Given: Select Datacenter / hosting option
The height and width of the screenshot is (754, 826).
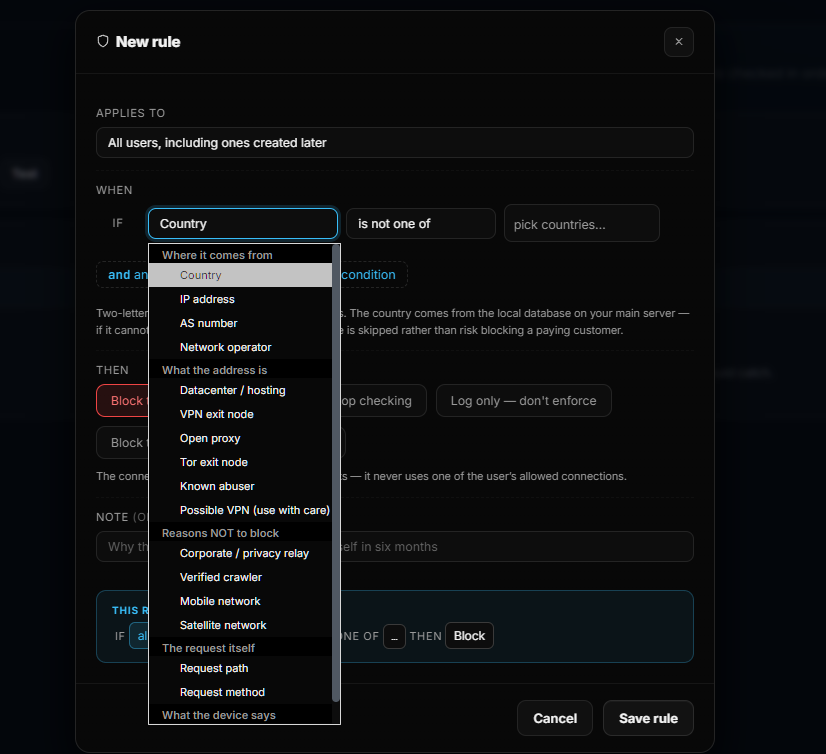Looking at the screenshot, I should point(240,390).
